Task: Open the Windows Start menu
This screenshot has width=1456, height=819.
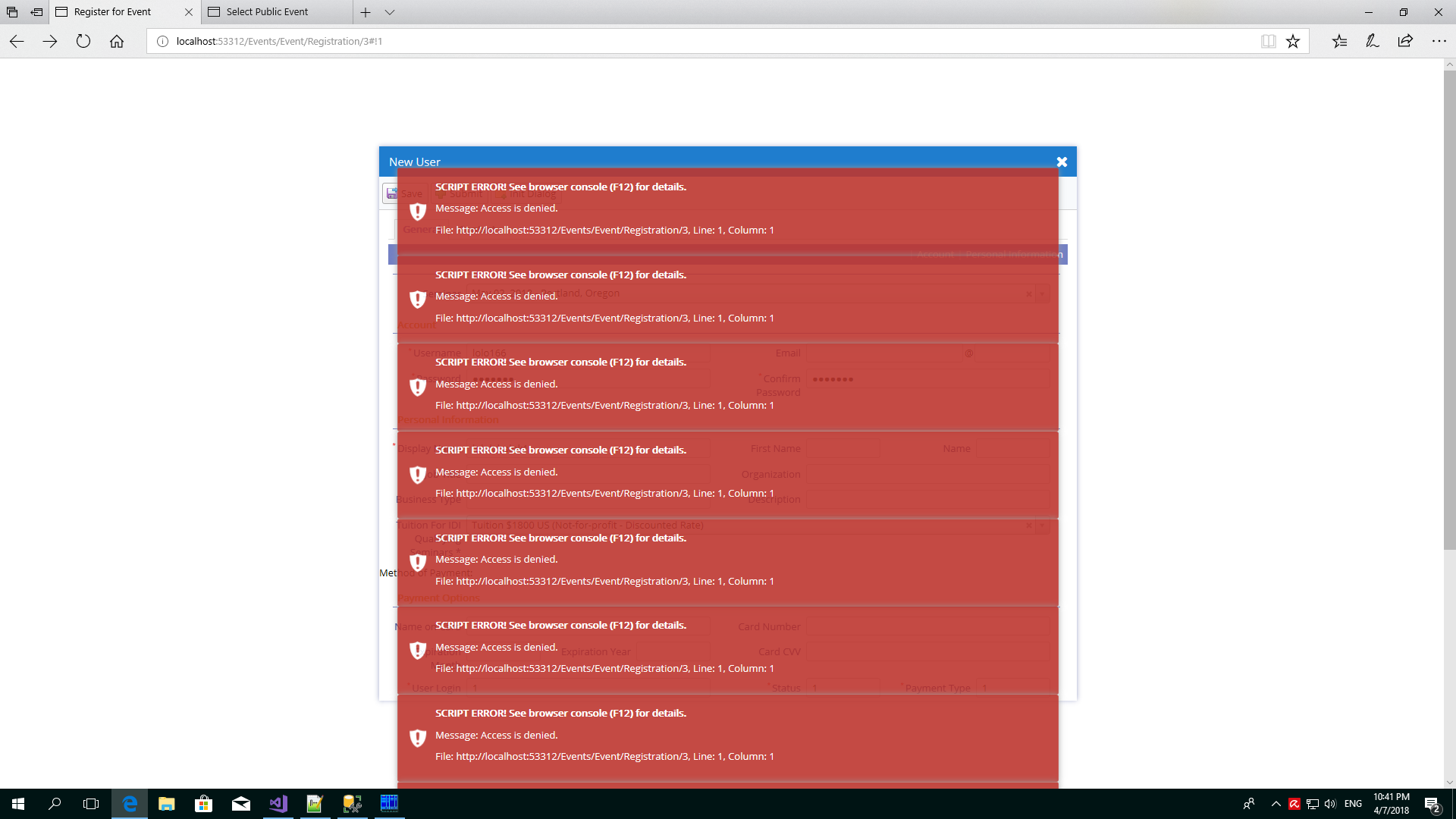Action: (x=18, y=804)
